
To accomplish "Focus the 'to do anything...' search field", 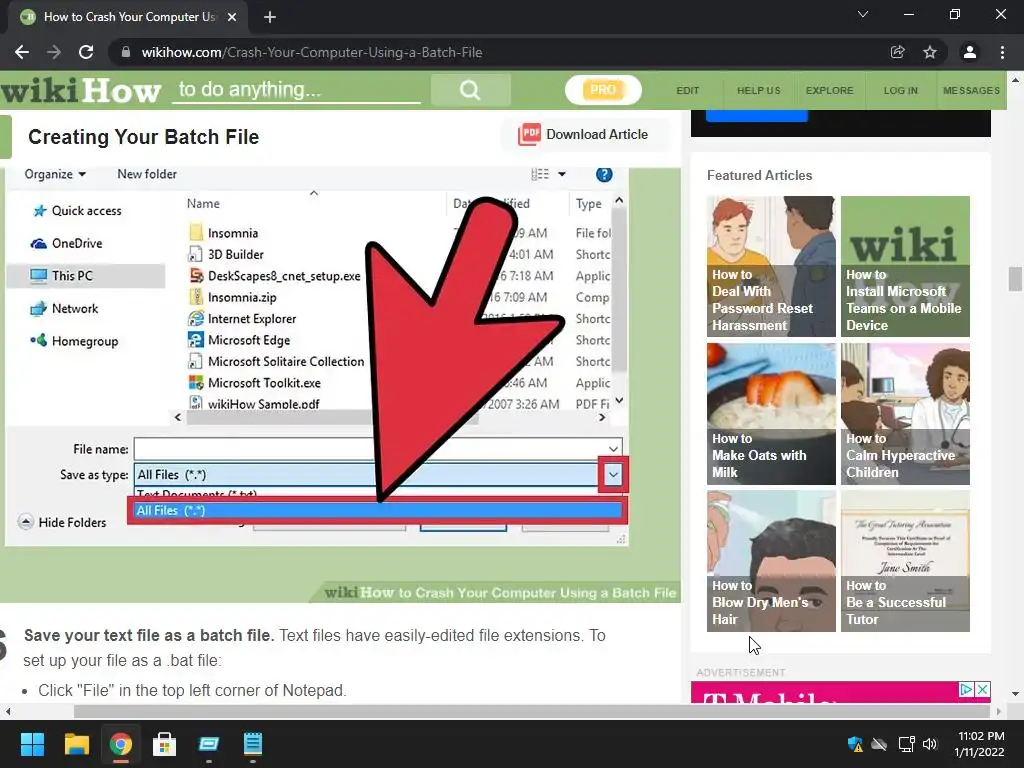I will pyautogui.click(x=296, y=90).
